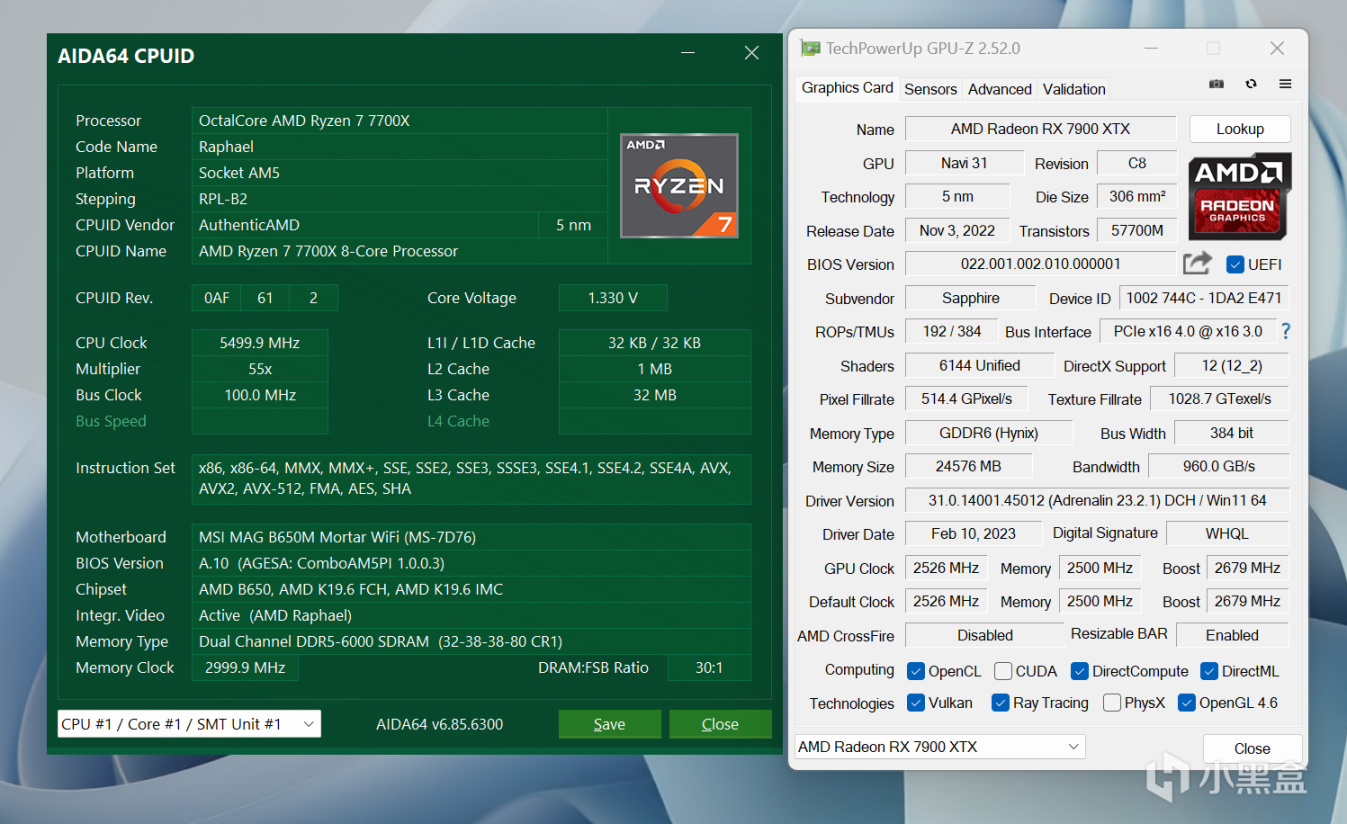1347x824 pixels.
Task: Click the GPU-Z screenshot camera icon
Action: pos(1216,85)
